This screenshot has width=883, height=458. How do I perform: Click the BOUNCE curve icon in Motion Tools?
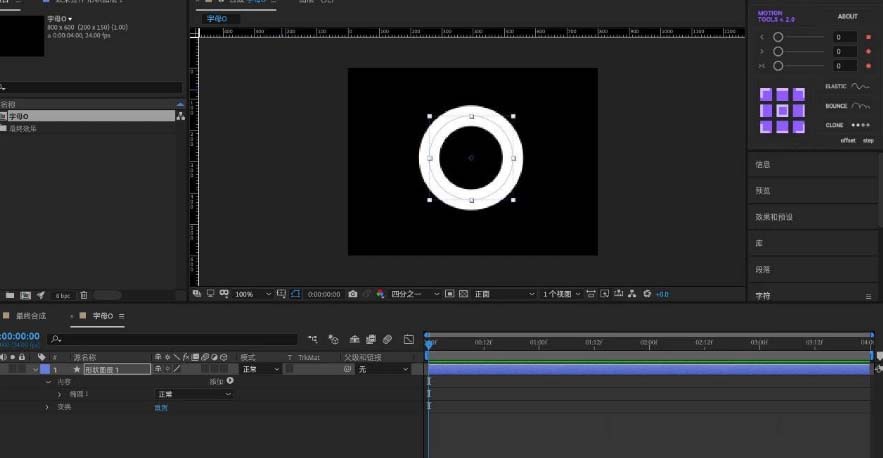pos(860,105)
